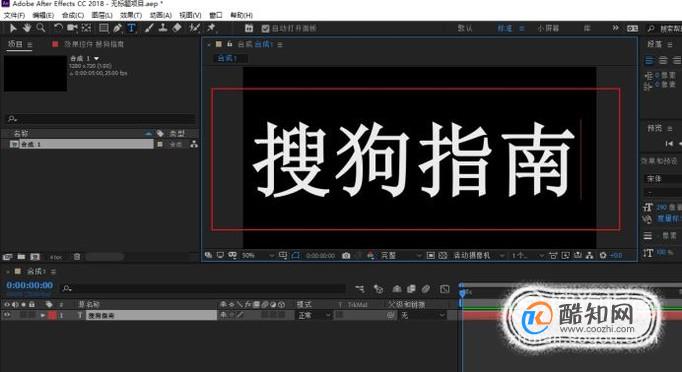682x372 pixels.
Task: Take snapshot with camera icon
Action: tap(346, 255)
